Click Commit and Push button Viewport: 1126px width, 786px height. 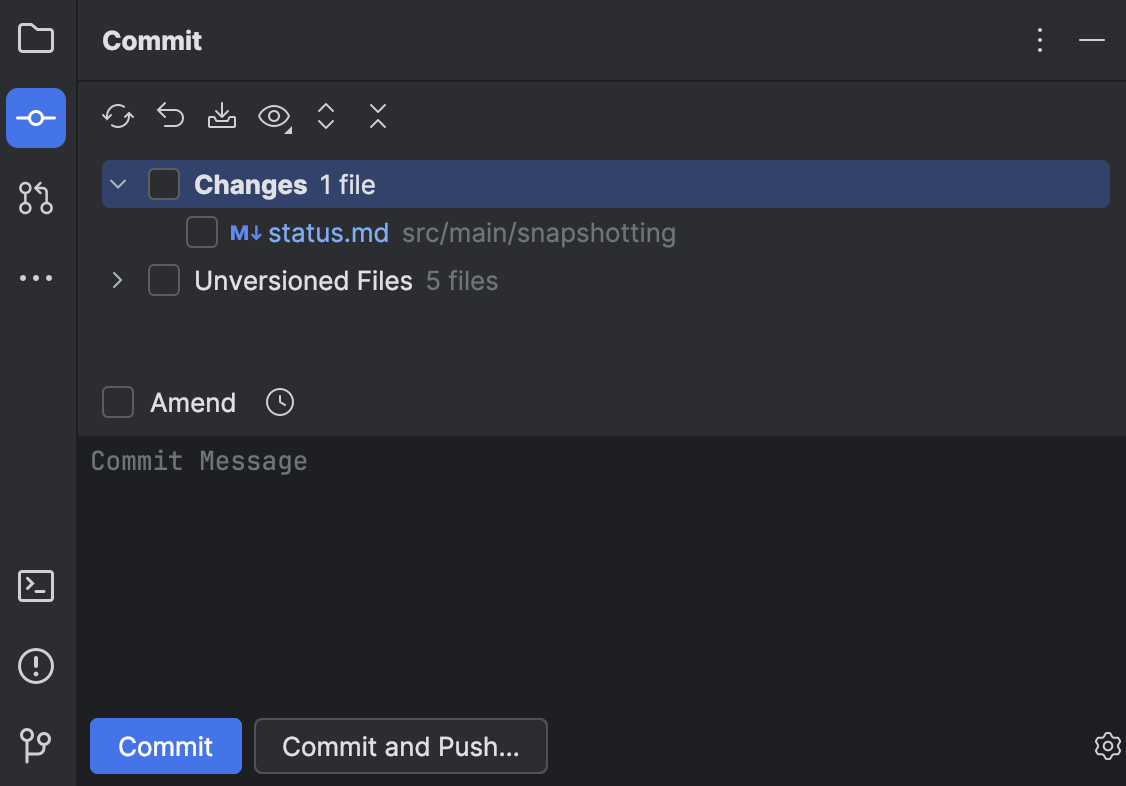[400, 746]
